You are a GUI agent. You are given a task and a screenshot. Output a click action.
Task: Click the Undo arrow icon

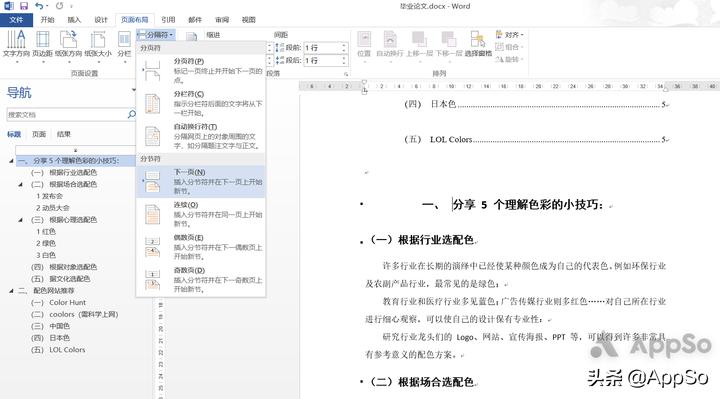coord(39,6)
